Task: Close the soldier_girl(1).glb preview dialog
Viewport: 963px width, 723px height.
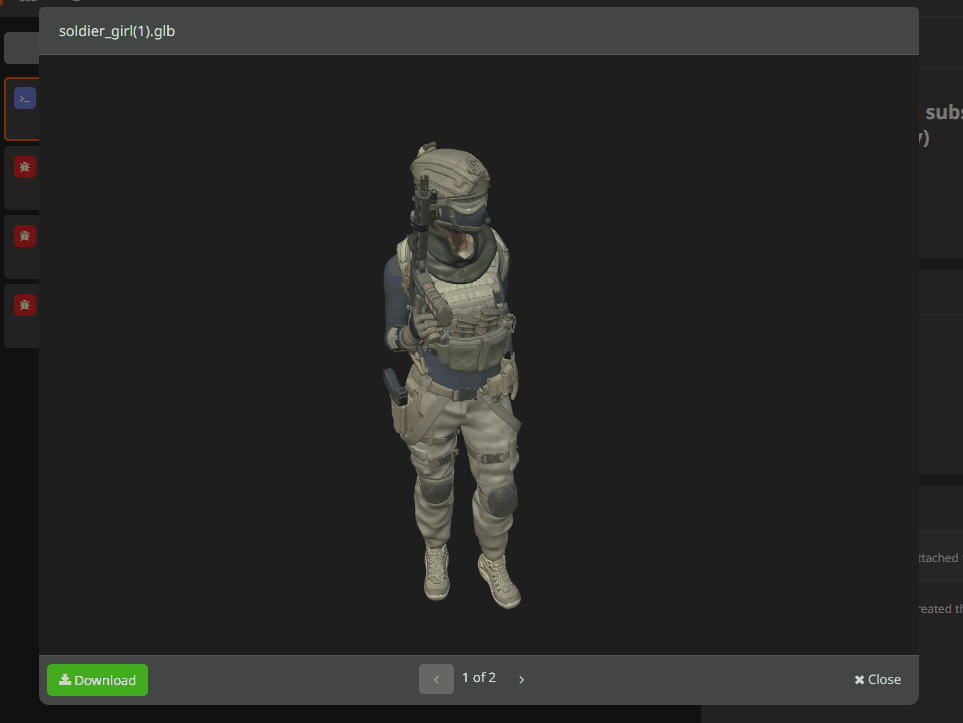Action: click(x=877, y=680)
